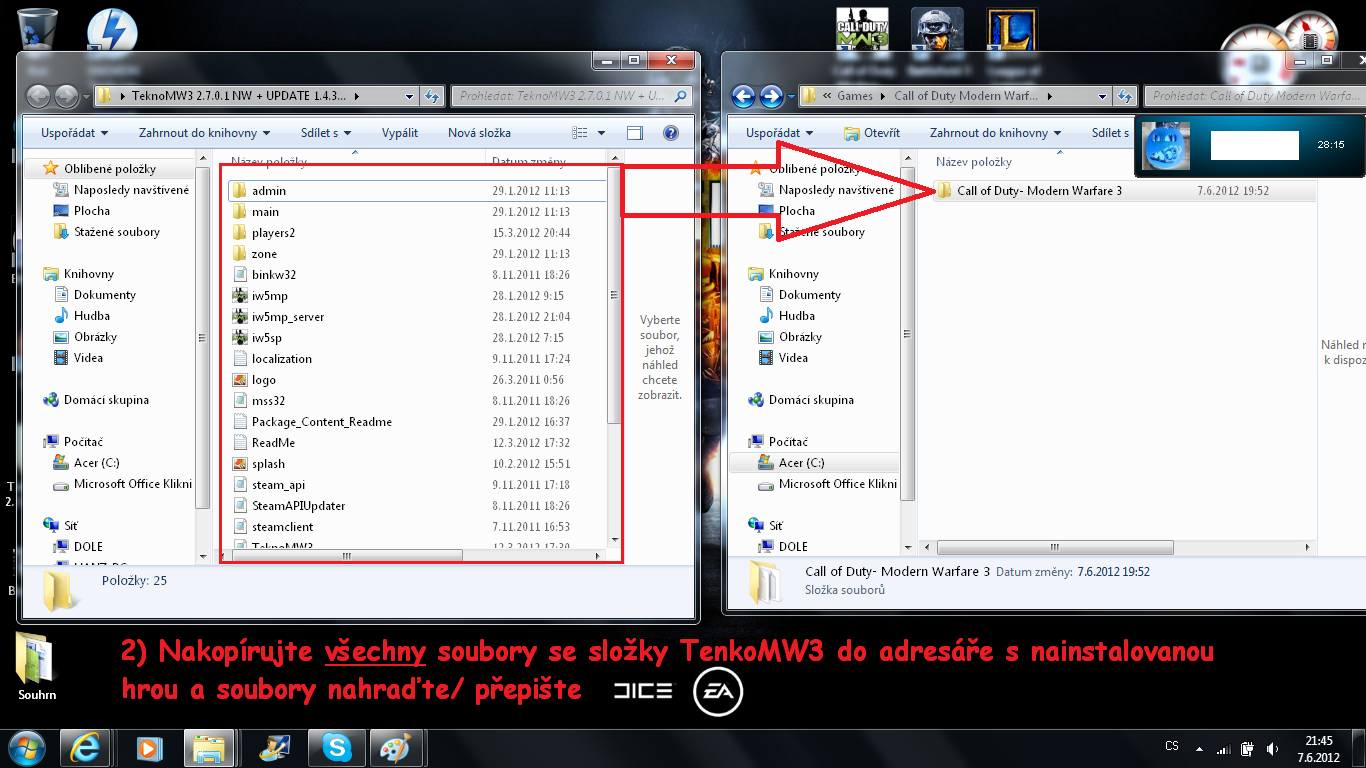Open Zahrnout do knihovny in left window
This screenshot has width=1366, height=768.
pyautogui.click(x=205, y=132)
